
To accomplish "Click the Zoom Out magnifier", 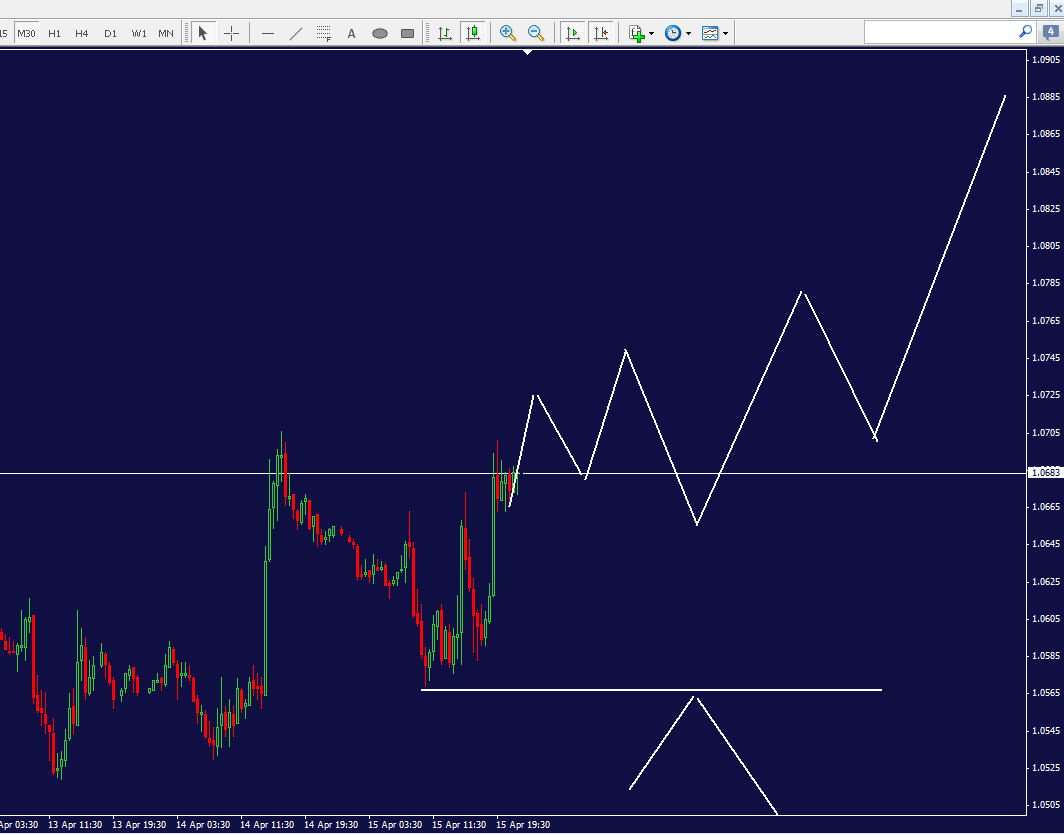I will click(x=536, y=33).
